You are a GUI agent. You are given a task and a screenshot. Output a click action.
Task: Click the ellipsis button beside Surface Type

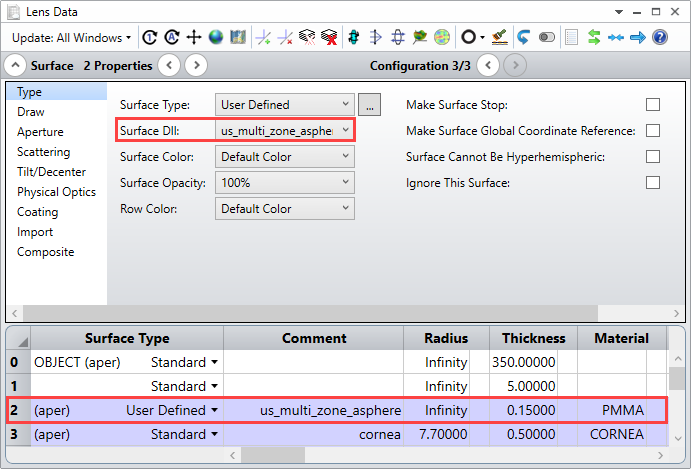pos(369,104)
